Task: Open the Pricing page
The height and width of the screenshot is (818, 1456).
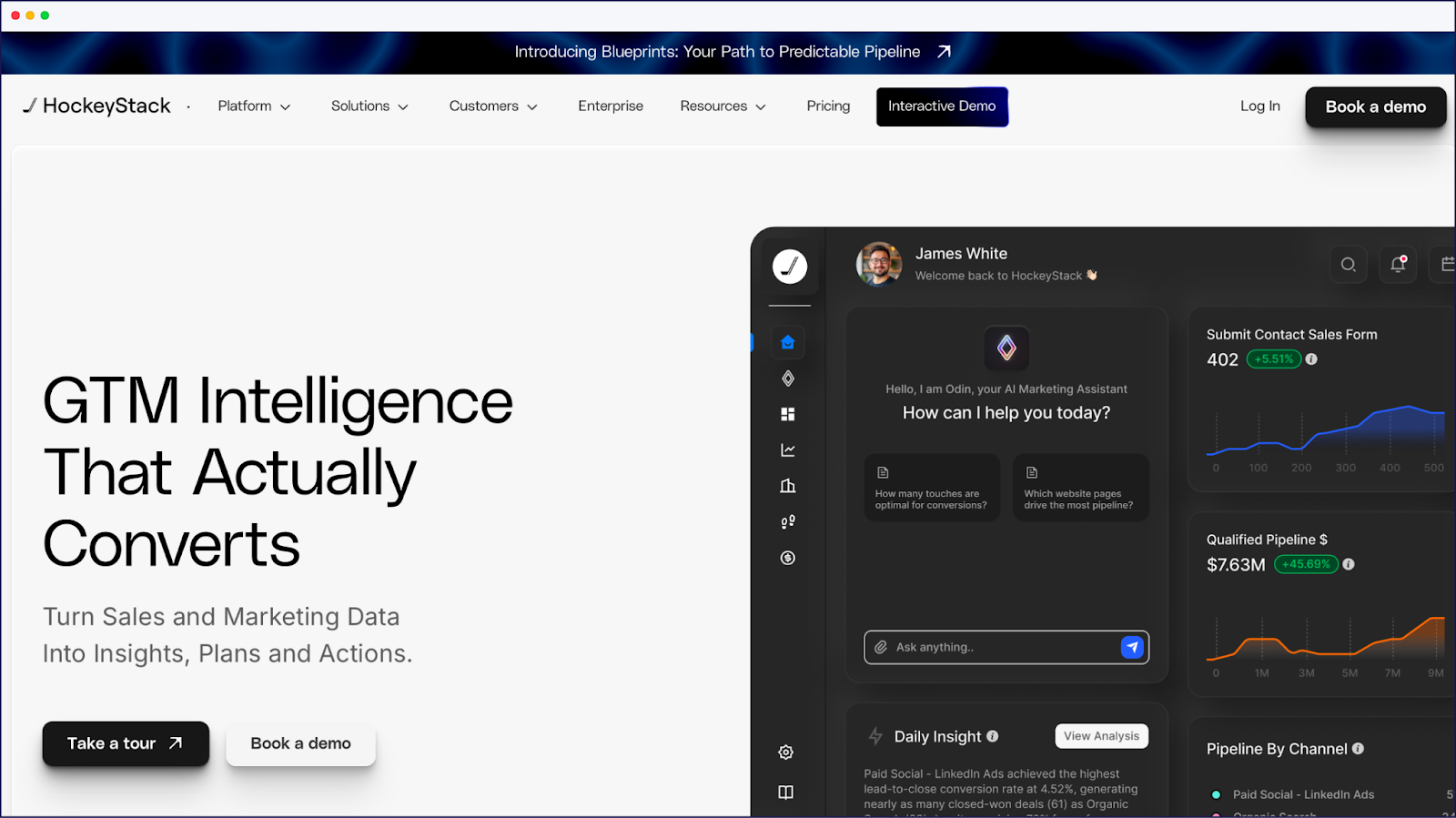Action: pyautogui.click(x=828, y=106)
